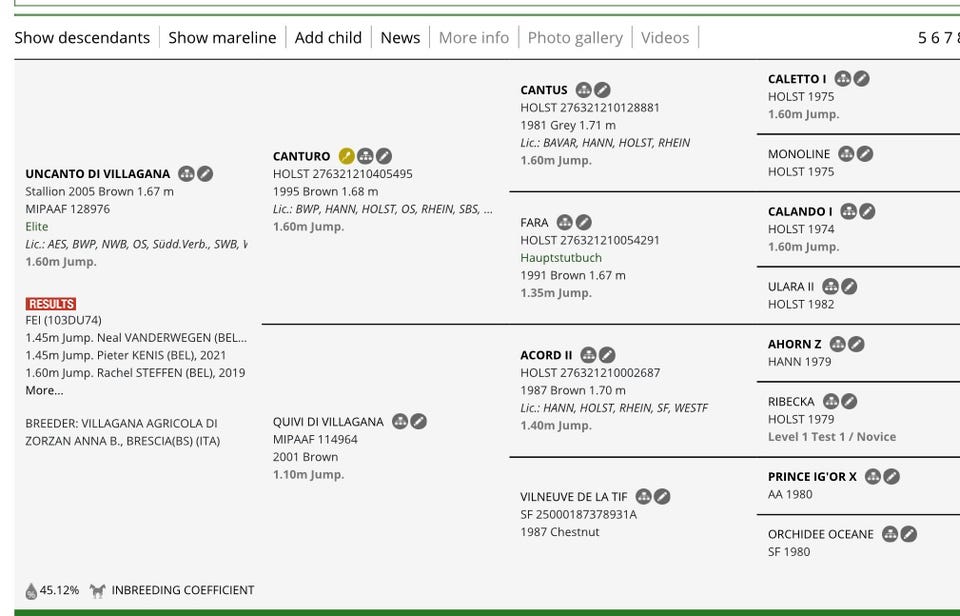Open ULARA II horse page

(791, 287)
